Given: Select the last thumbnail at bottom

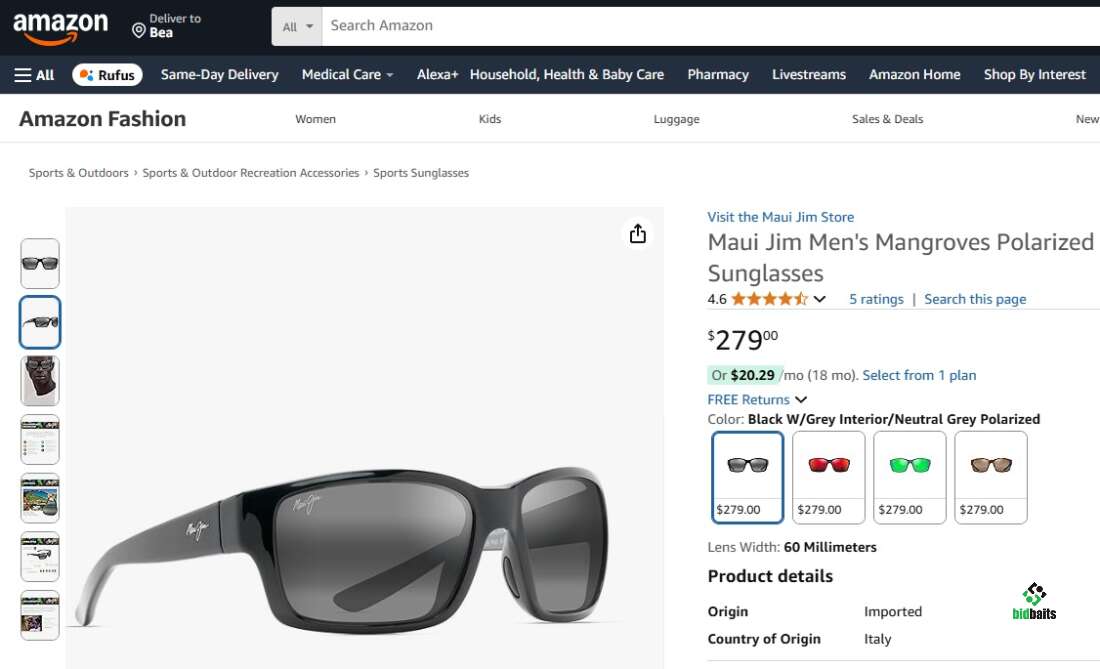Looking at the screenshot, I should point(40,616).
